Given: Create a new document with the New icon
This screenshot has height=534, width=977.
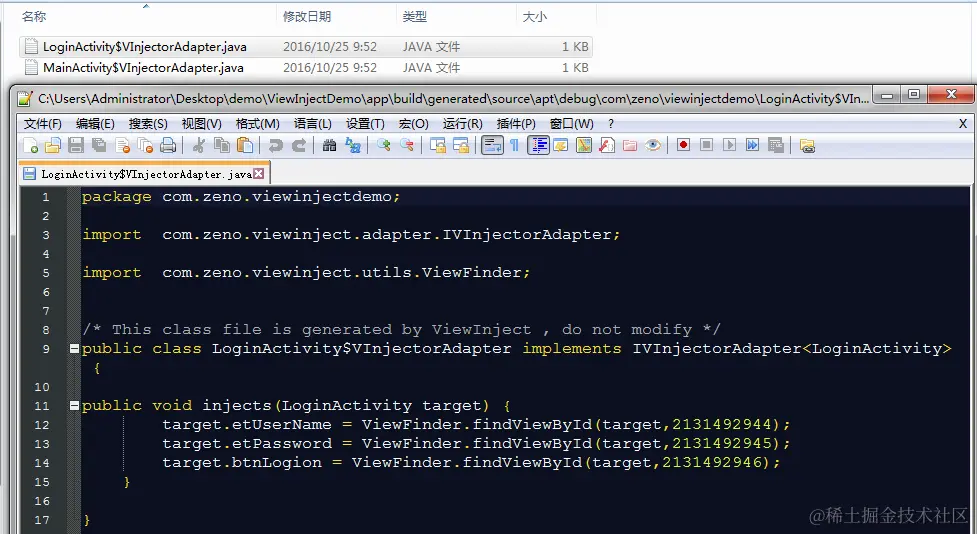Looking at the screenshot, I should [31, 146].
